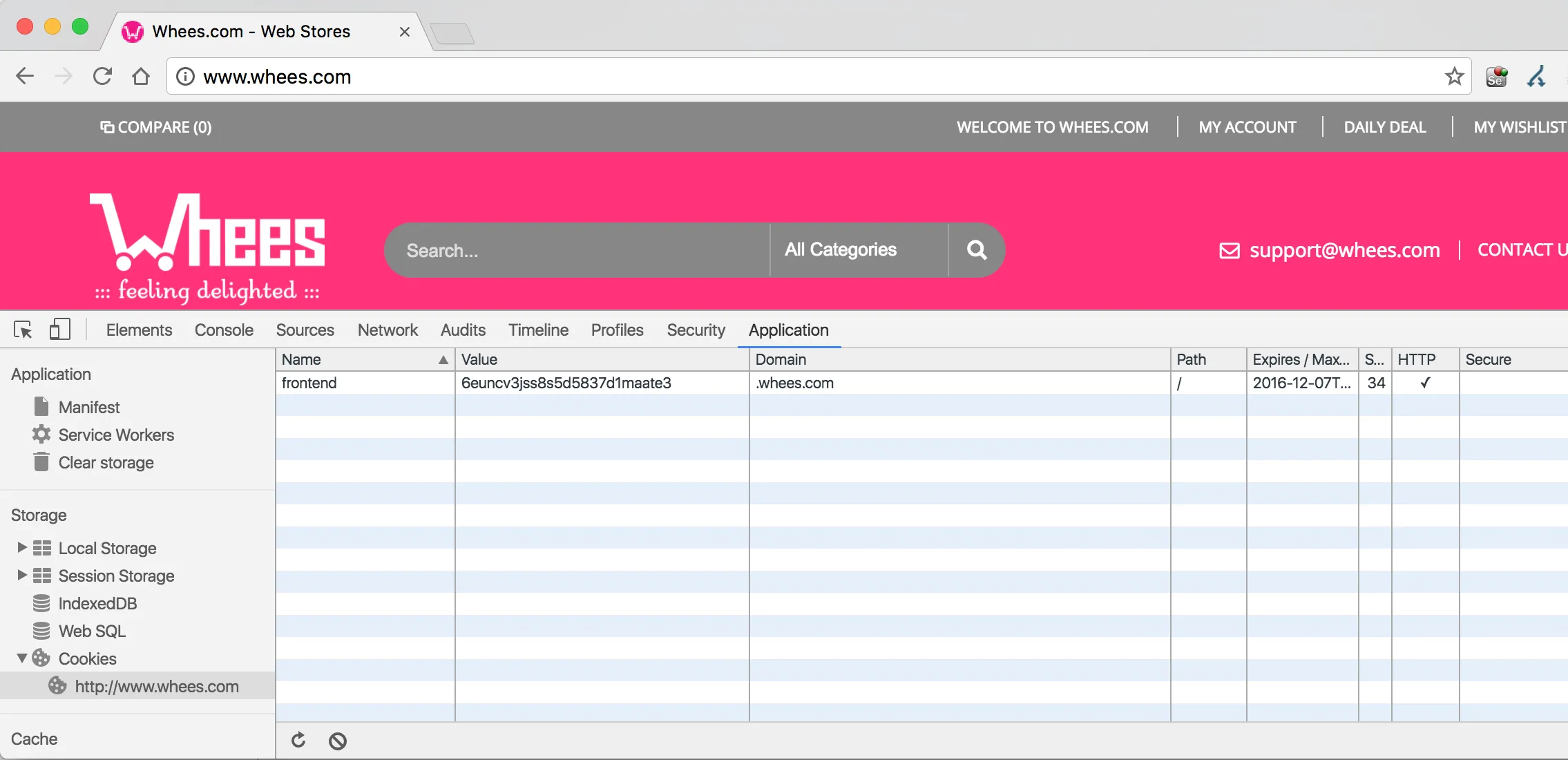This screenshot has width=1568, height=760.
Task: Switch to the Network tab
Action: click(388, 330)
